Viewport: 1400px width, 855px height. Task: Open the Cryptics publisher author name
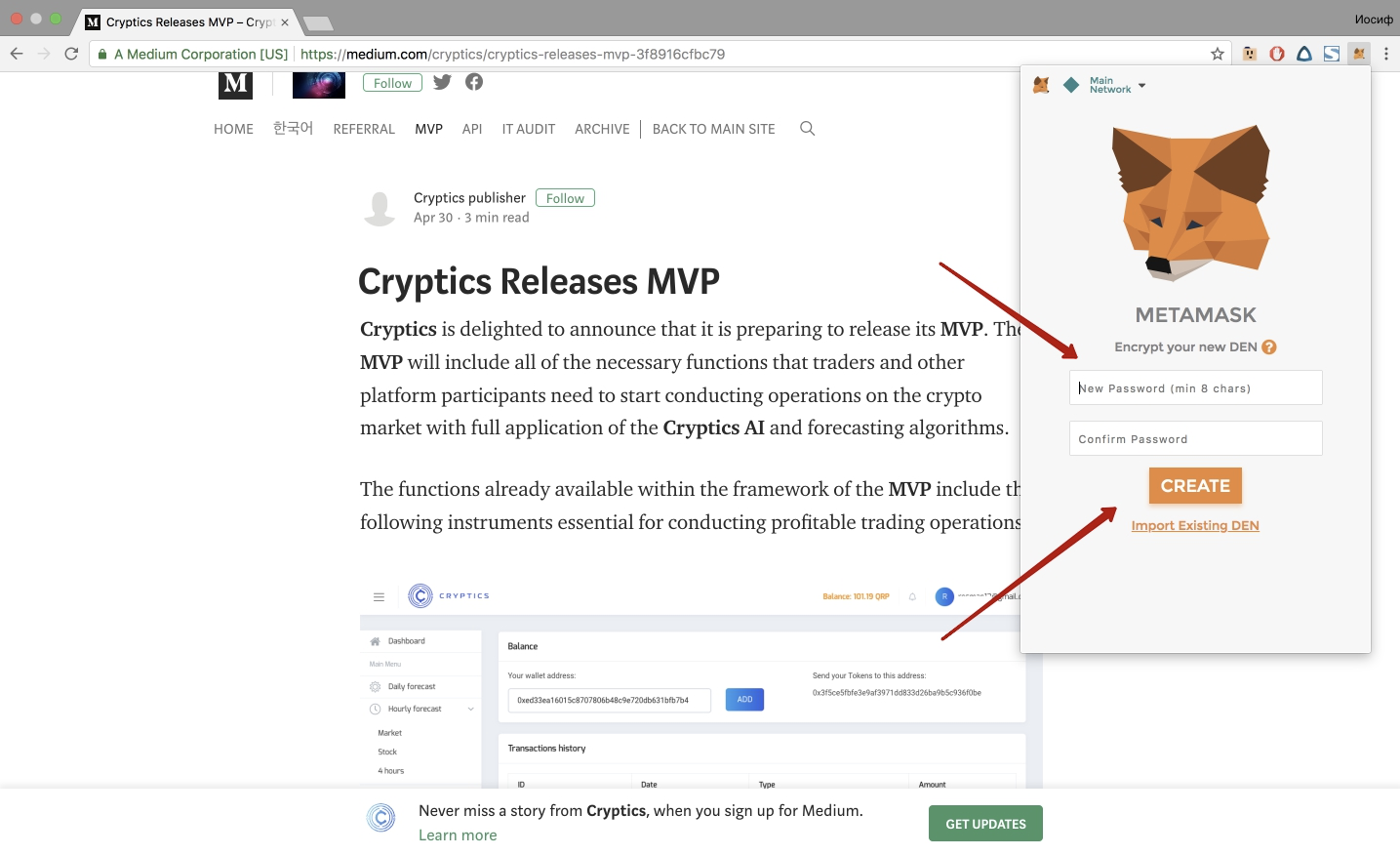(469, 197)
